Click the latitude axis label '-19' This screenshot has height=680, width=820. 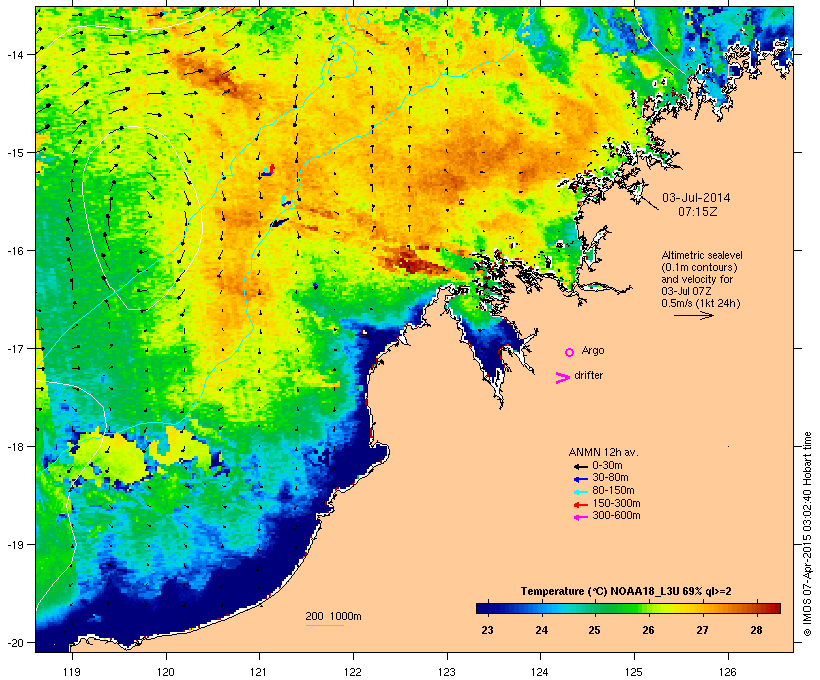(15, 545)
